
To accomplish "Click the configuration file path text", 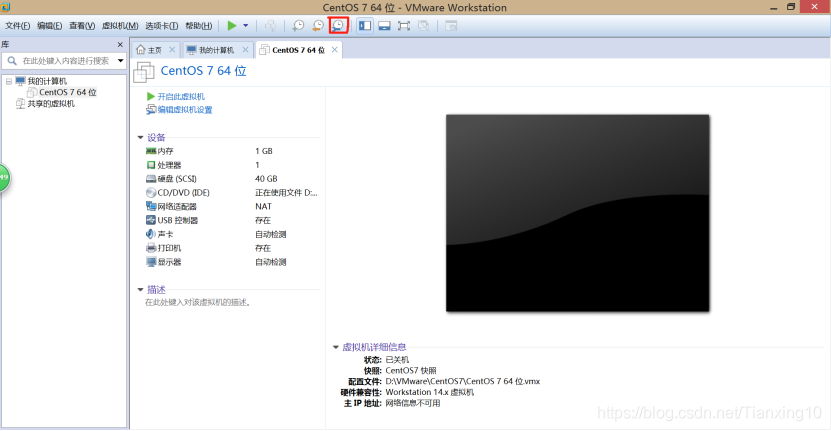I will pyautogui.click(x=463, y=381).
